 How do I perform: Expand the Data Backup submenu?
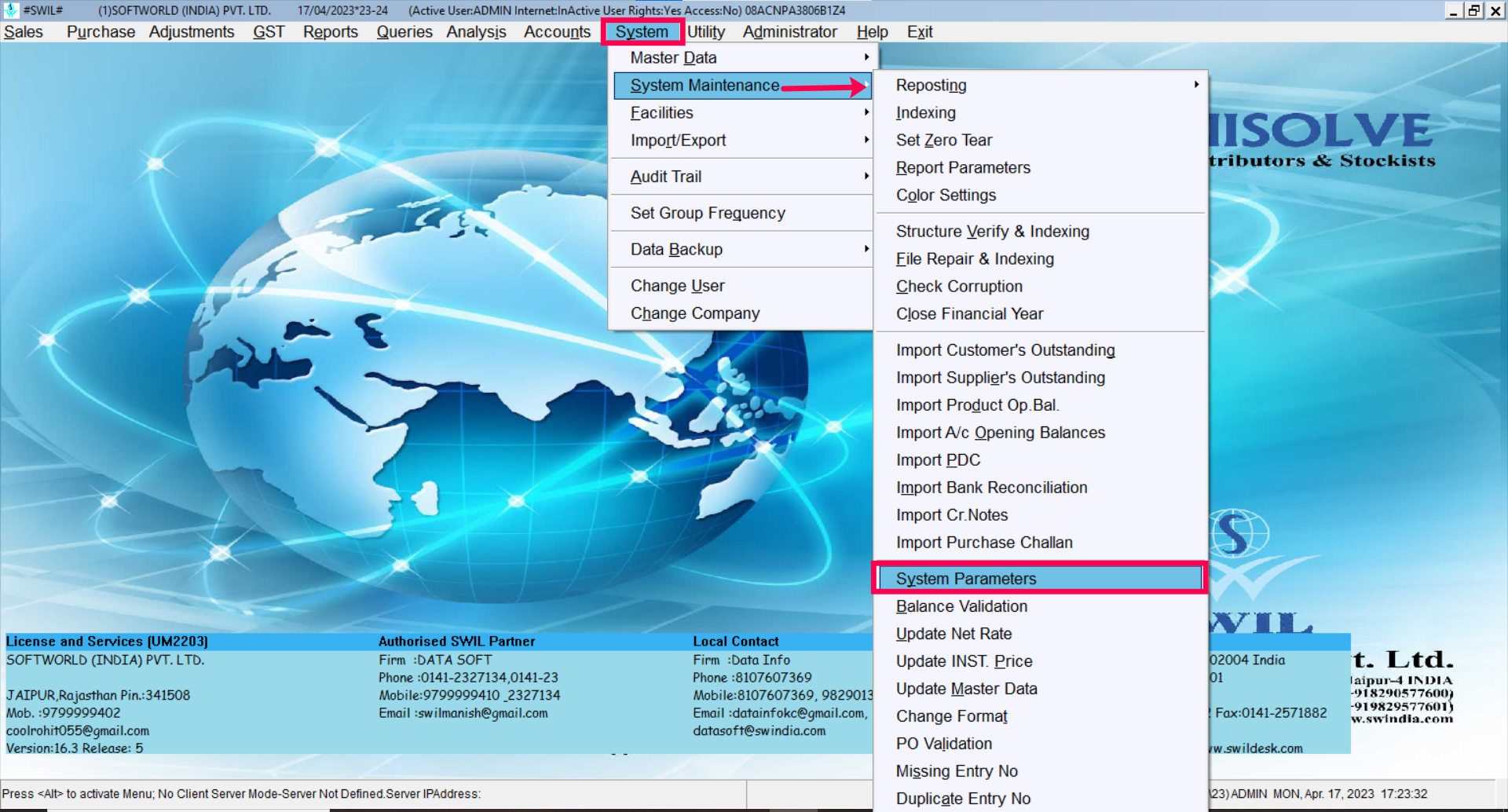[x=742, y=250]
